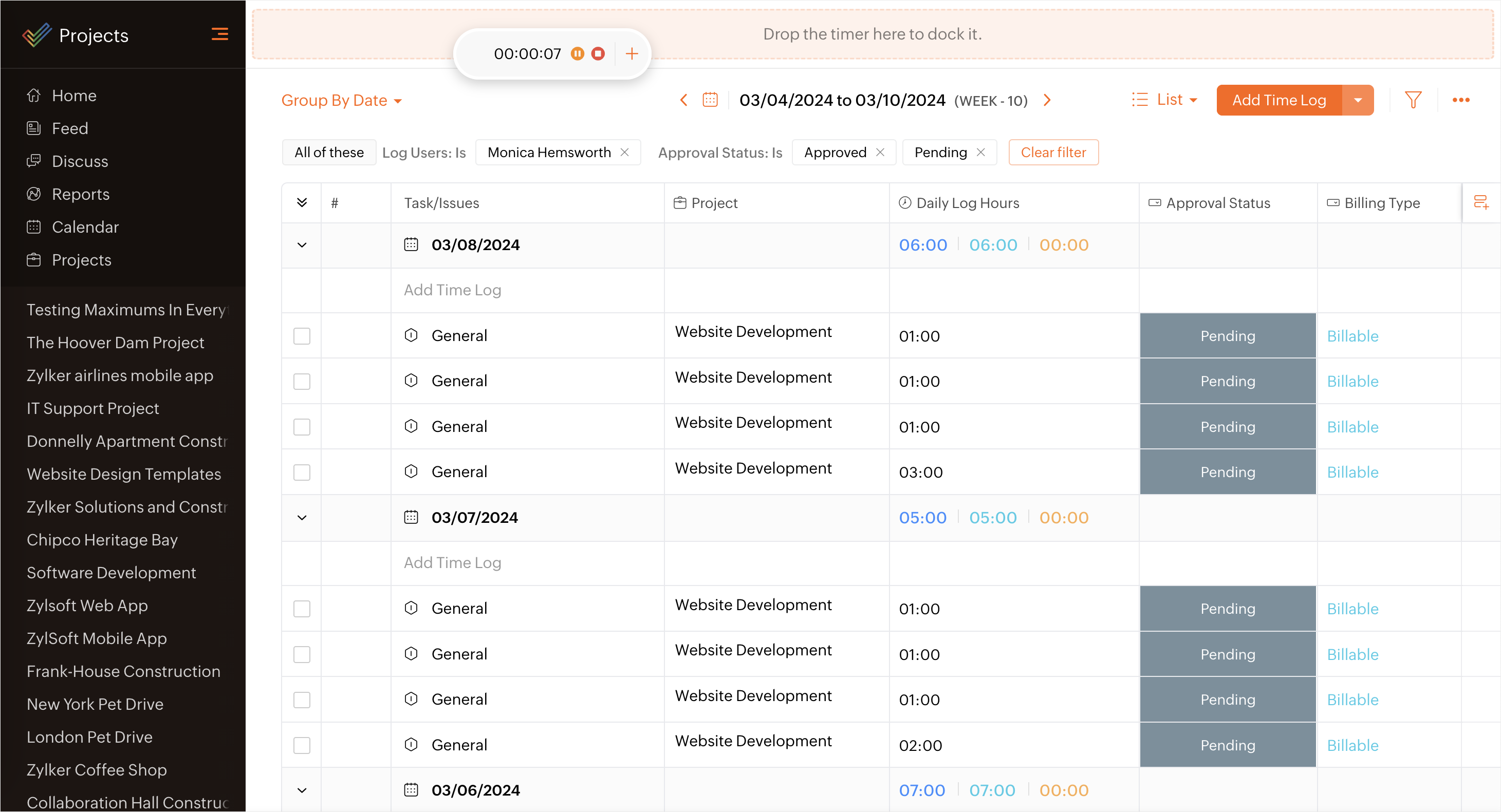Stop the timer with red button
Screen dimensions: 1501x812
(x=598, y=53)
